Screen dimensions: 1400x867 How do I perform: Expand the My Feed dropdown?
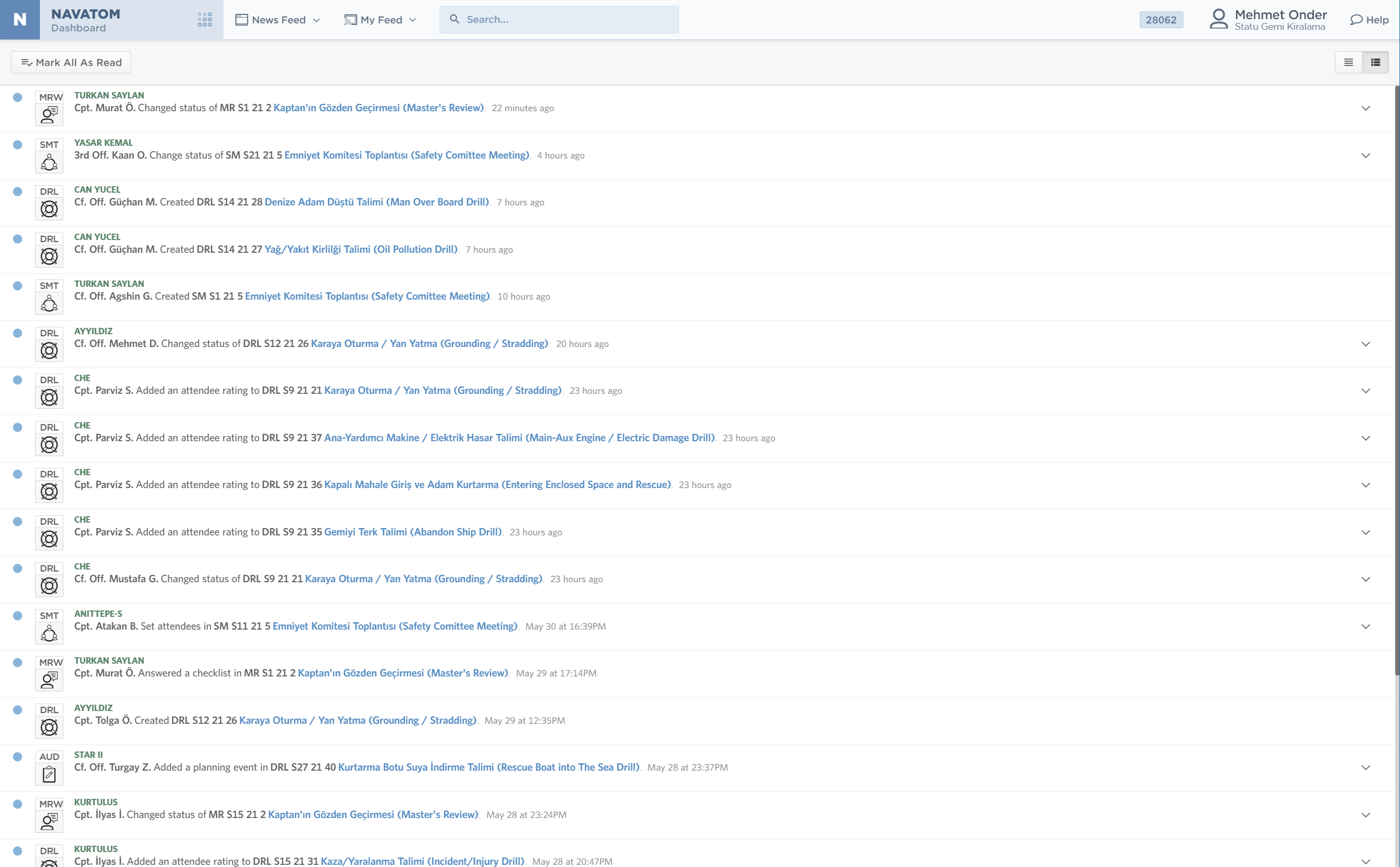[380, 19]
